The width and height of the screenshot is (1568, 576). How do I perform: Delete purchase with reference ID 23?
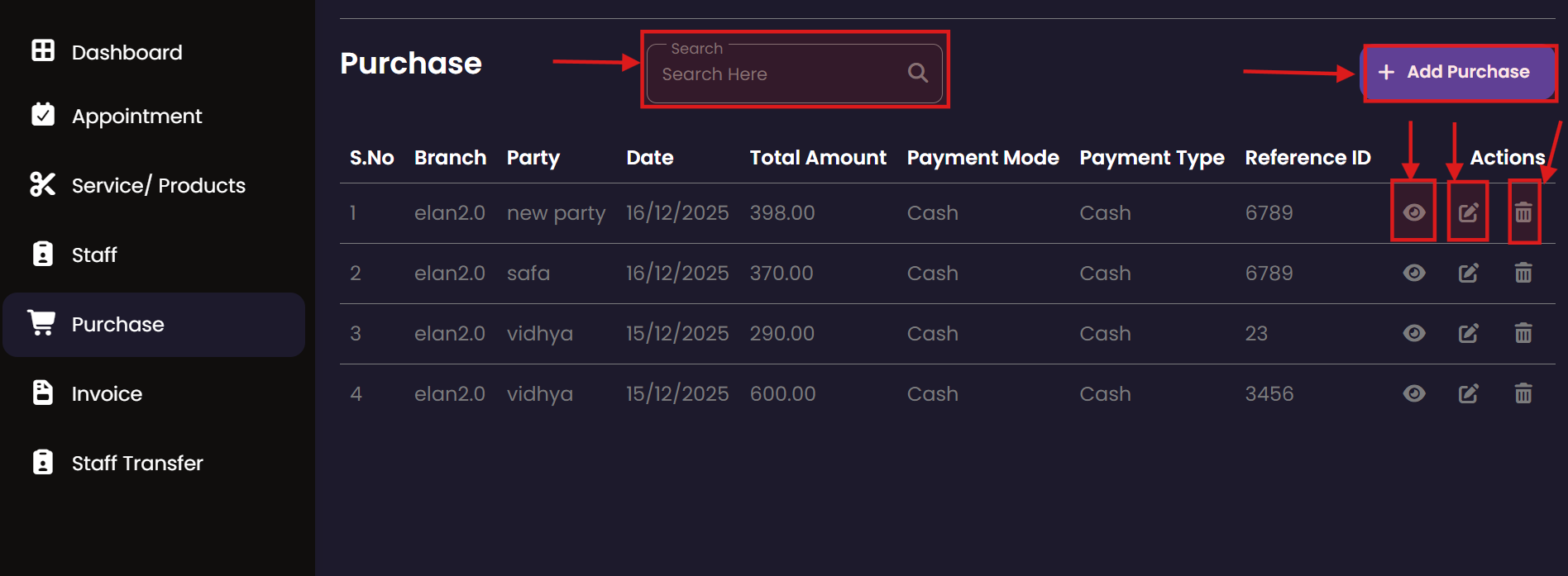coord(1523,333)
